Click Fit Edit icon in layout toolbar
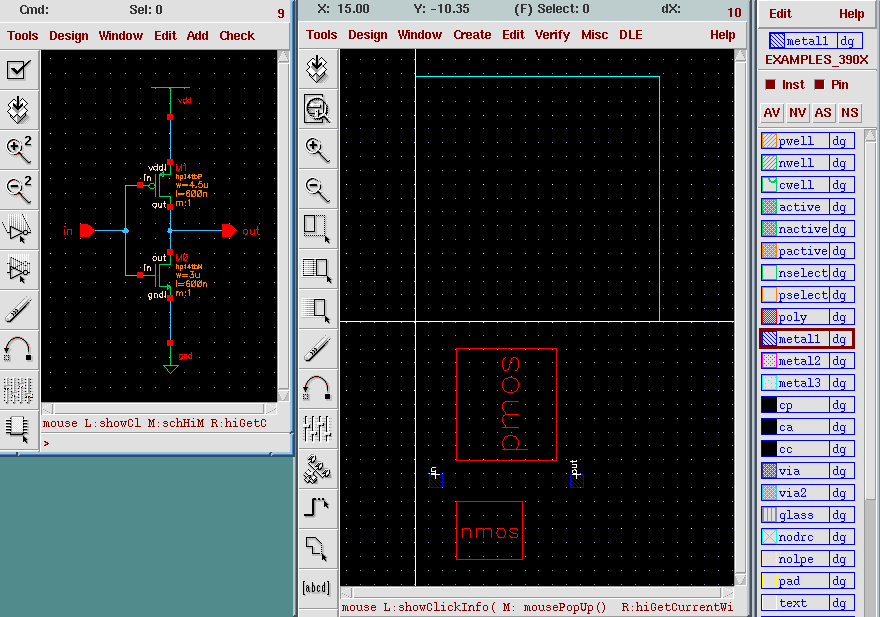 tap(318, 108)
